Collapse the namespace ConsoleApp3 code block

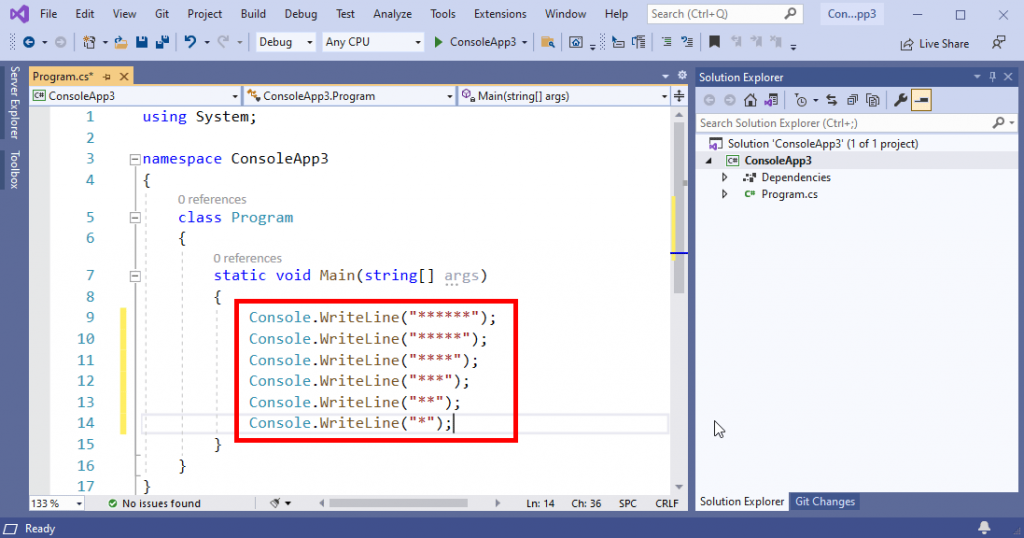(x=134, y=159)
